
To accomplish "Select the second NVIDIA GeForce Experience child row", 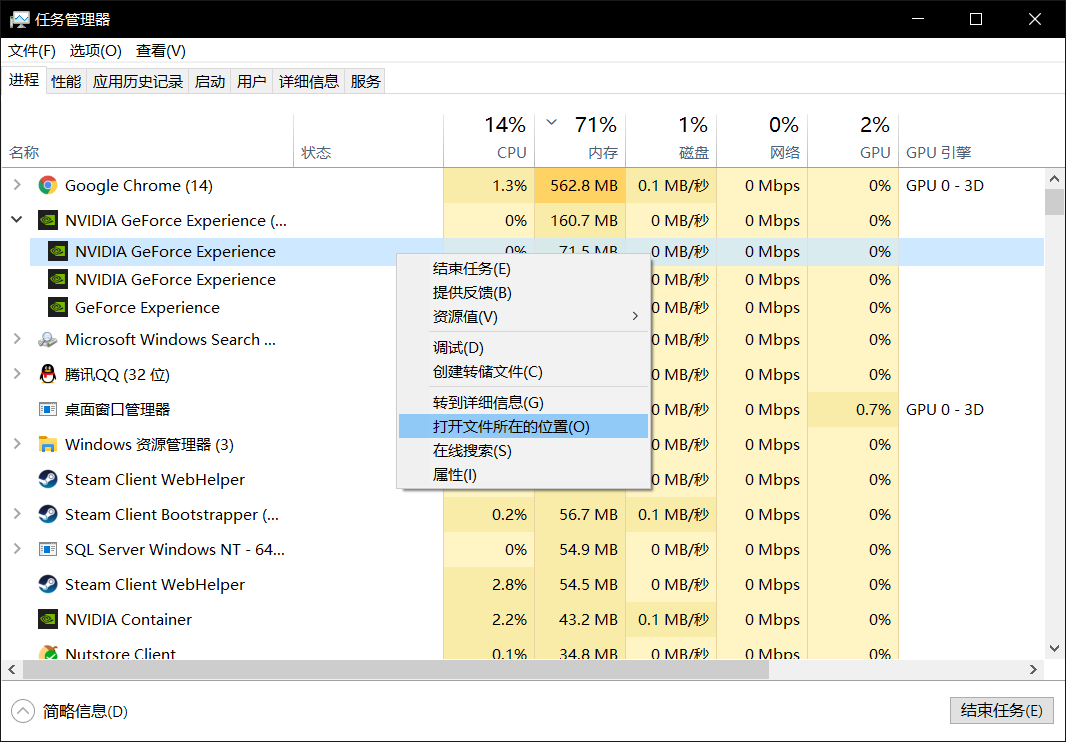I will [x=537, y=280].
